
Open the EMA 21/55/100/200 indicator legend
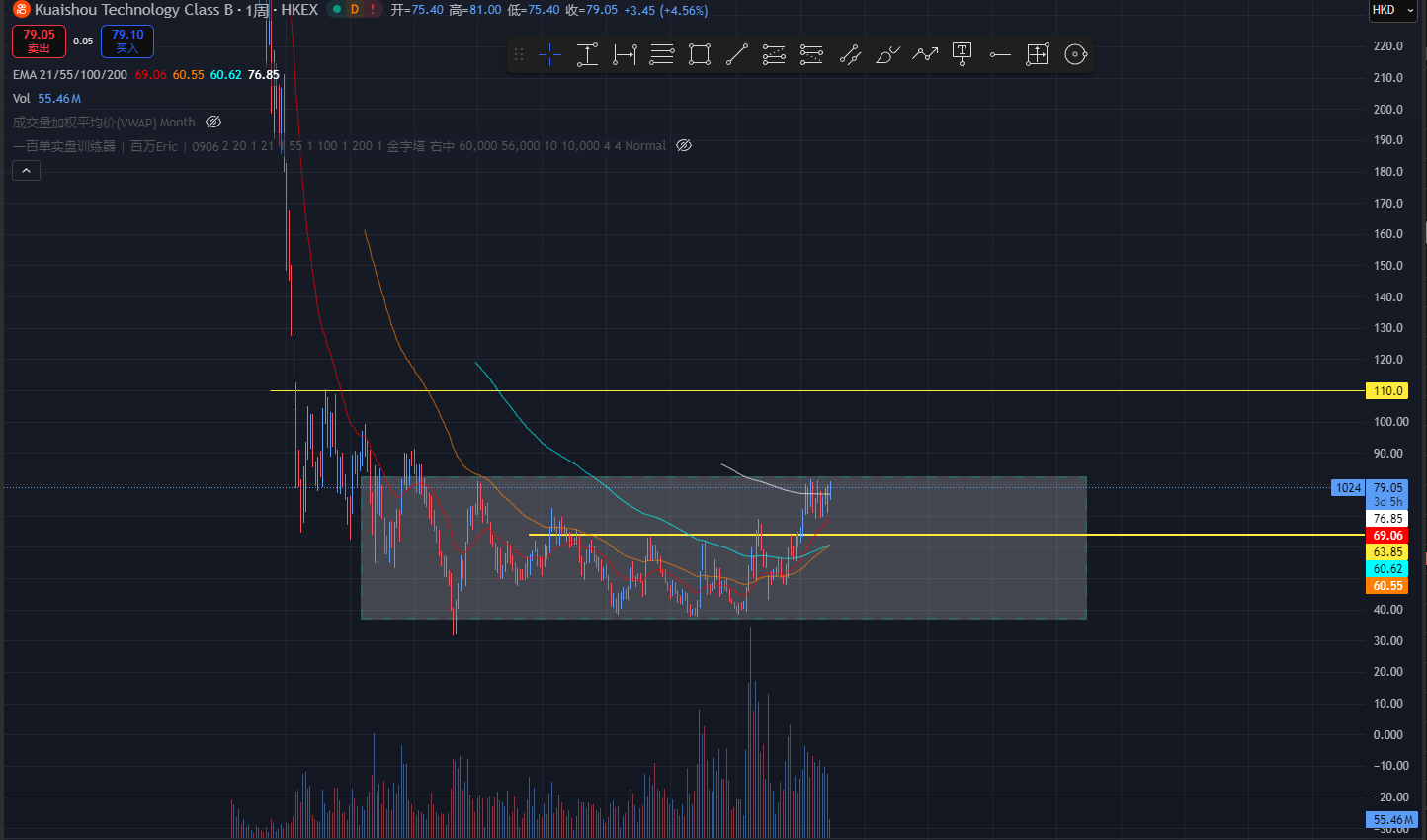(x=70, y=75)
